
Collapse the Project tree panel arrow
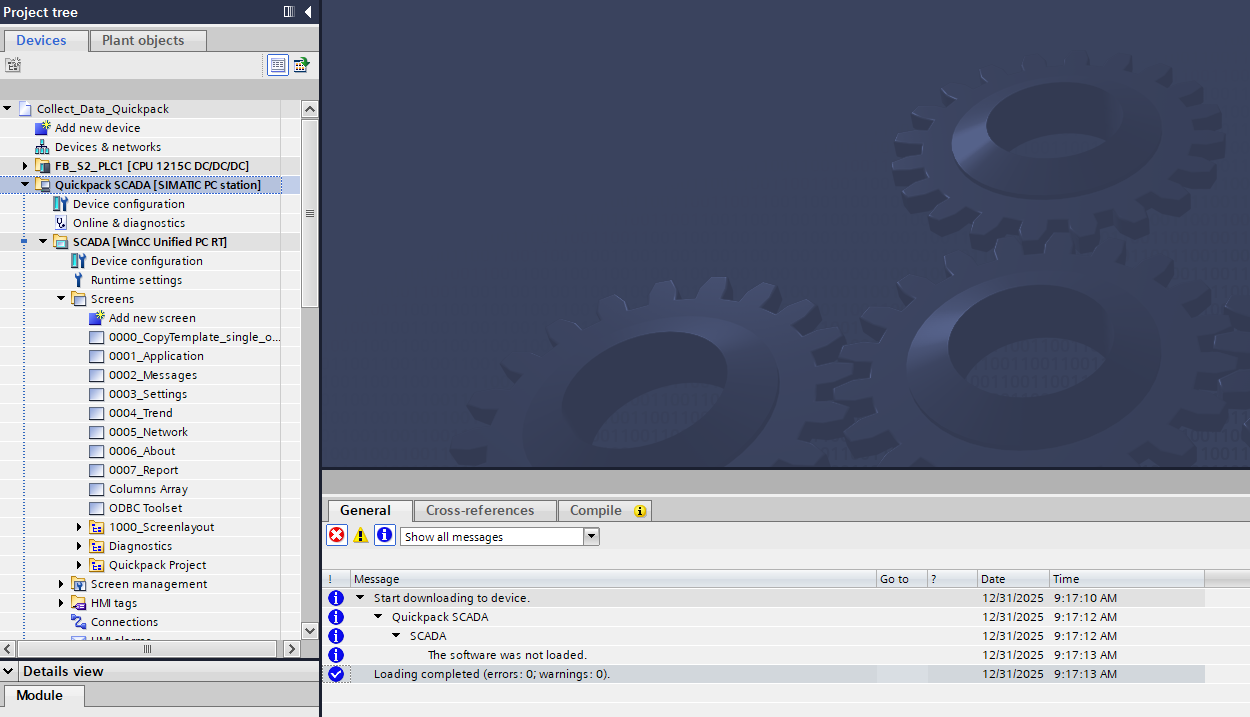tap(308, 12)
